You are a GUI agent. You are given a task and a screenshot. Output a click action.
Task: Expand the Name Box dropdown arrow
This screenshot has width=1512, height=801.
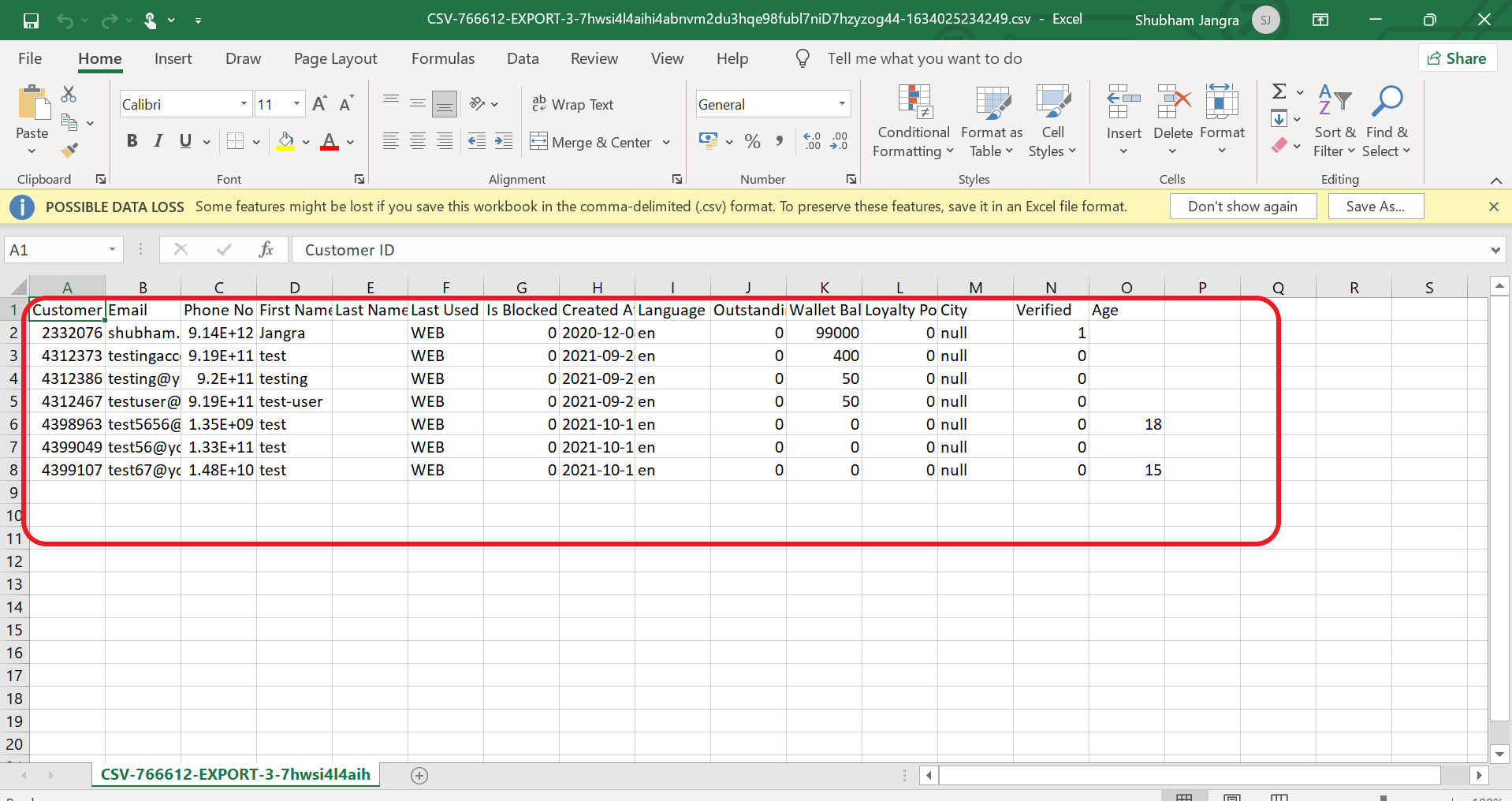click(x=112, y=250)
